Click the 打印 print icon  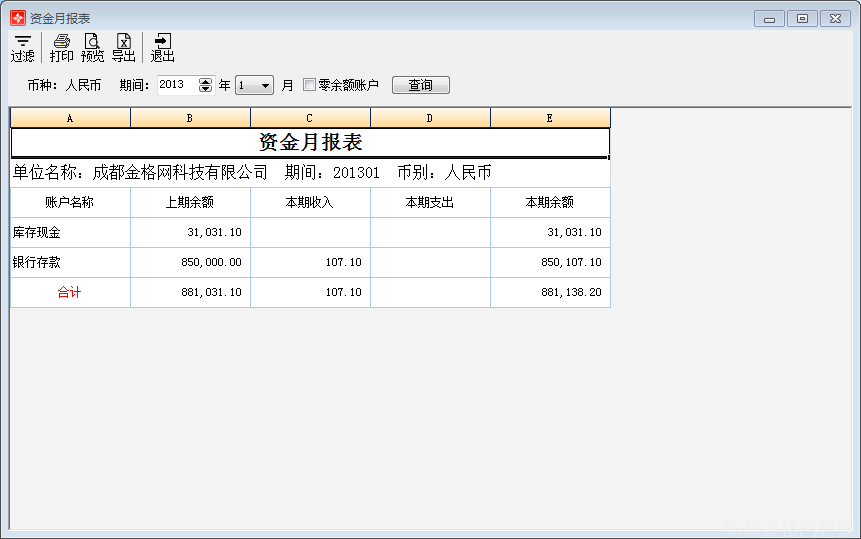[62, 47]
